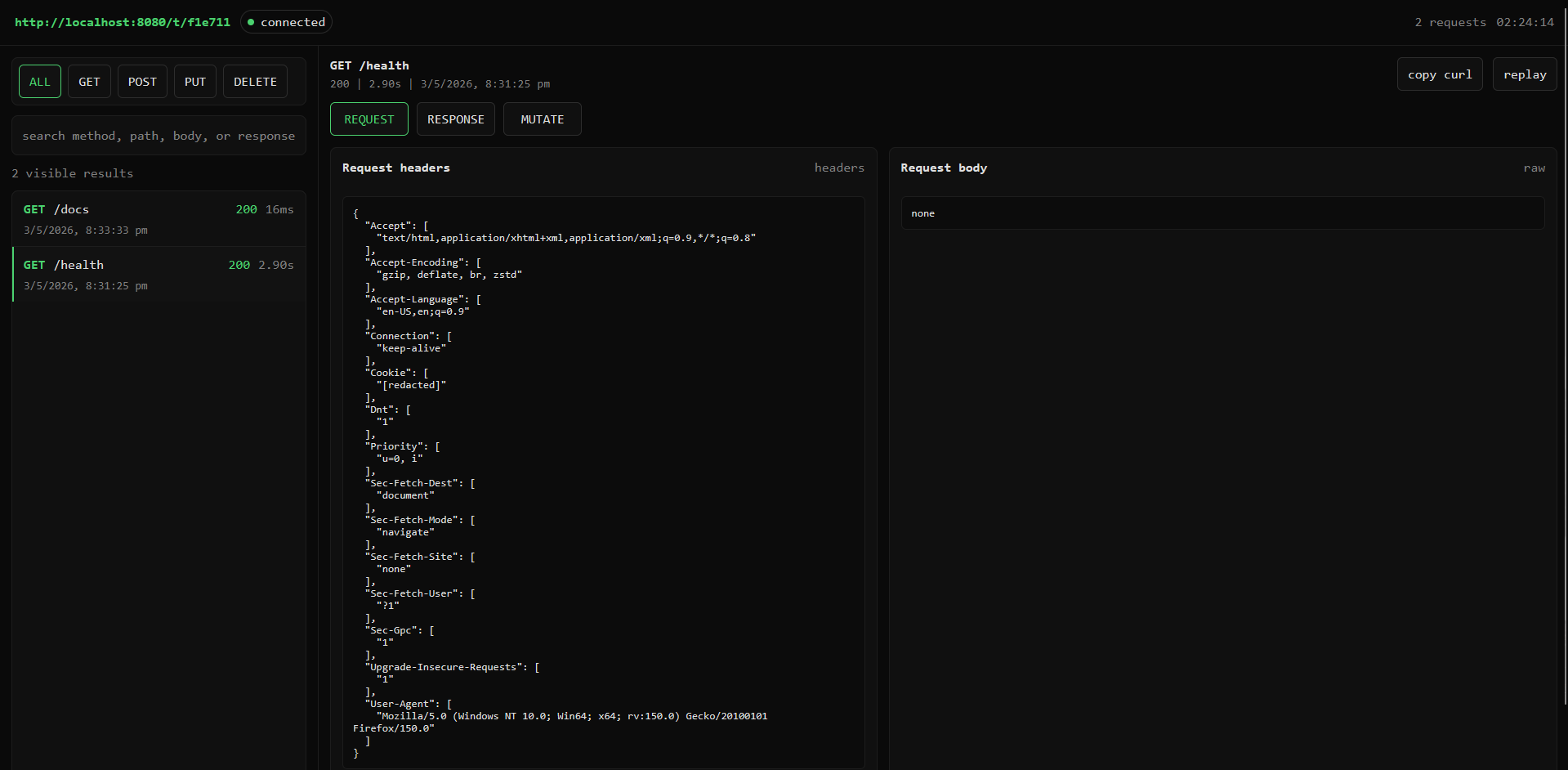Click the 'none' request body value
The width and height of the screenshot is (1568, 770).
[923, 213]
